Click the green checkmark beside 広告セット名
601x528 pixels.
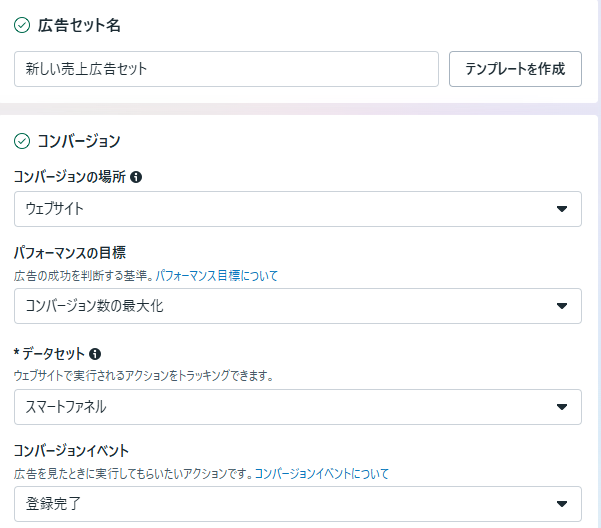click(22, 23)
